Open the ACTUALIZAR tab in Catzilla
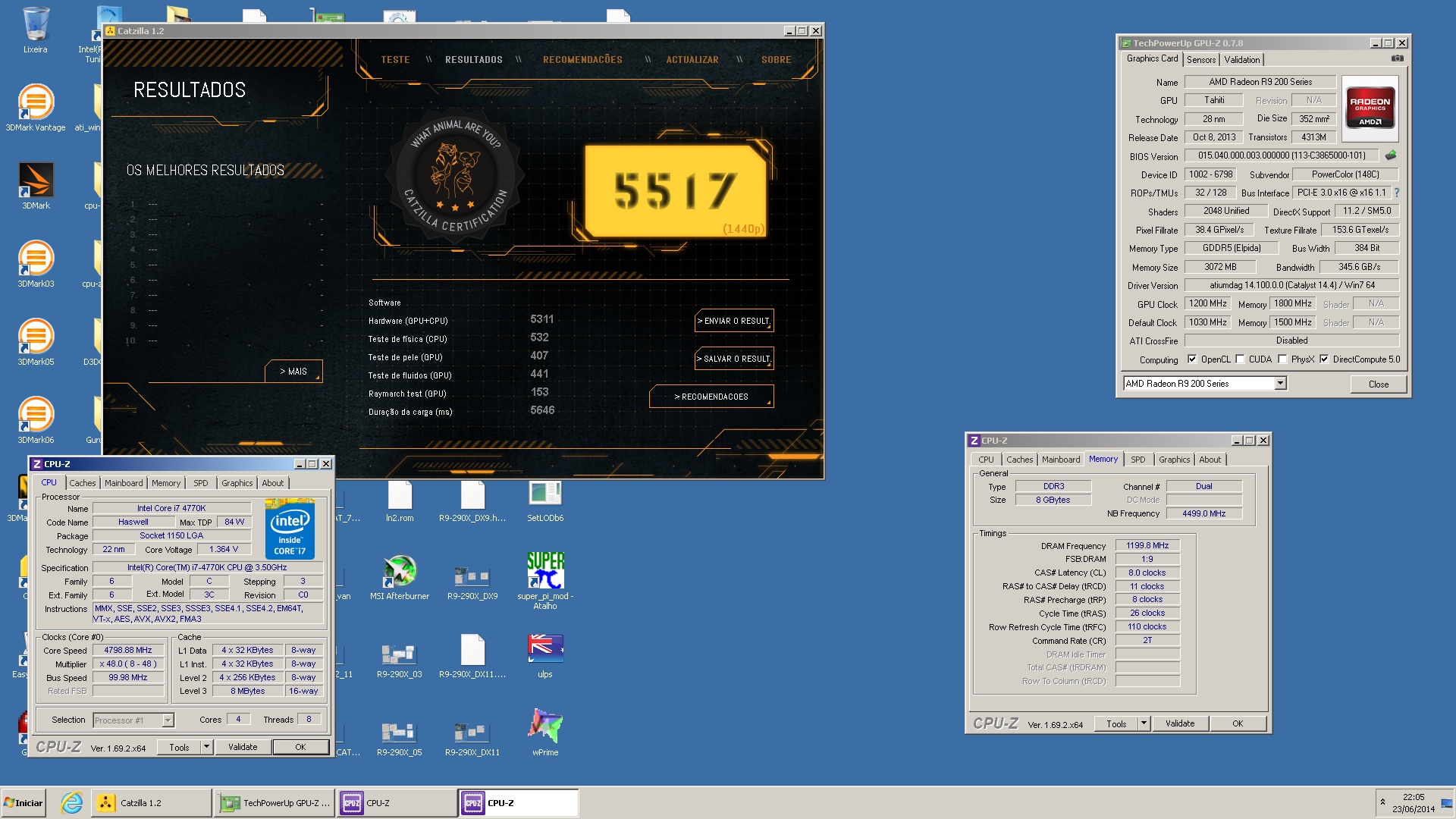Screen dimensions: 1456x819 (x=692, y=60)
